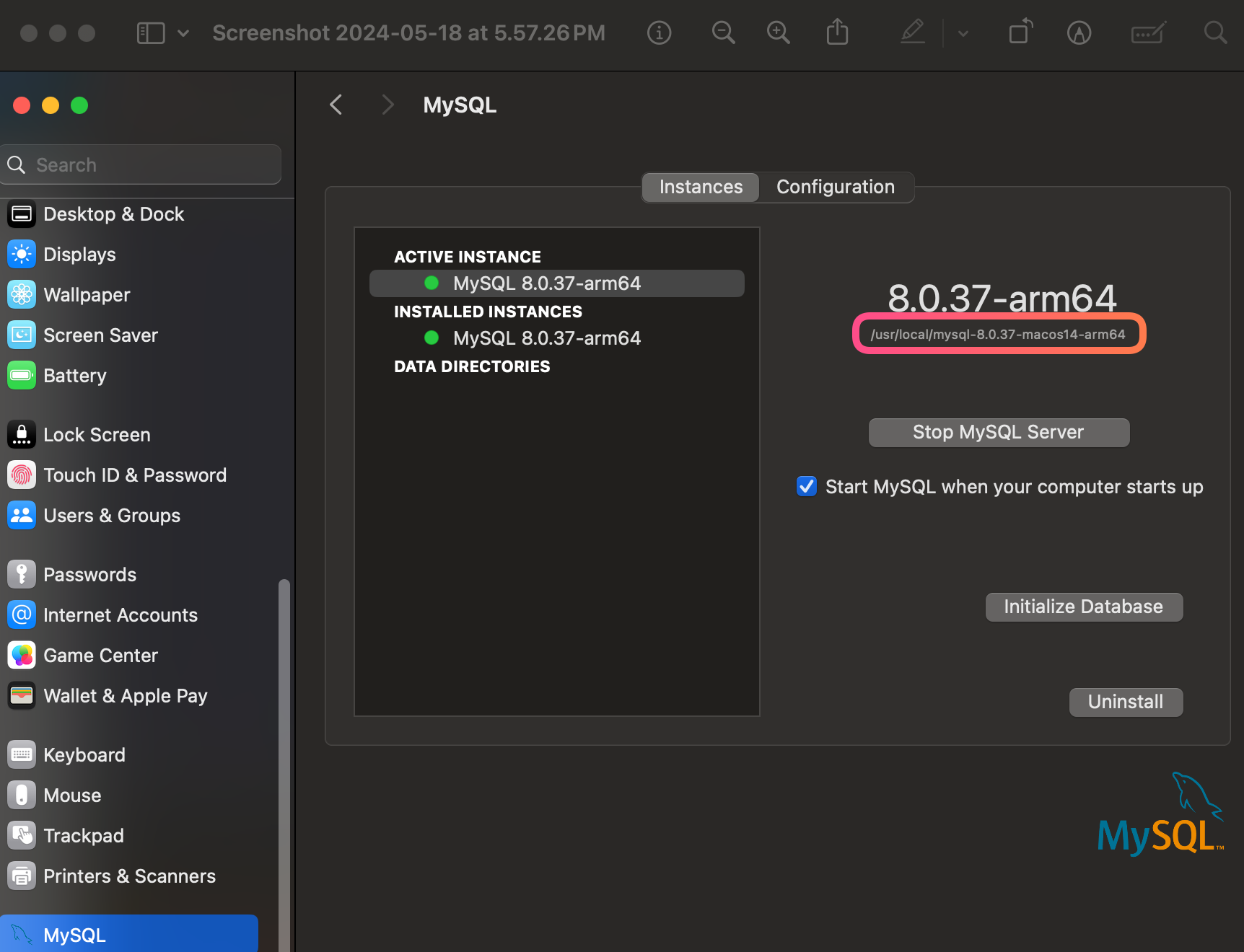Click the DATA DIRECTORIES heading
Screen dimensions: 1244x952
472,367
